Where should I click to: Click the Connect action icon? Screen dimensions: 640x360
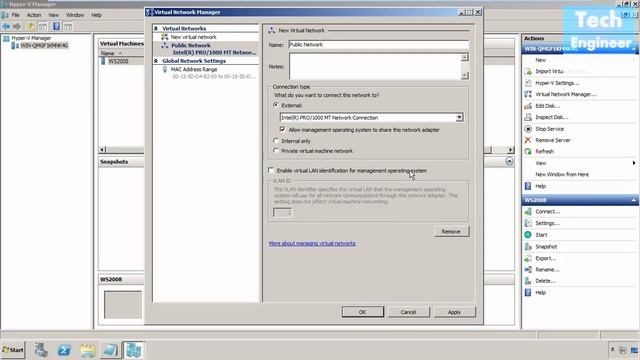click(528, 211)
